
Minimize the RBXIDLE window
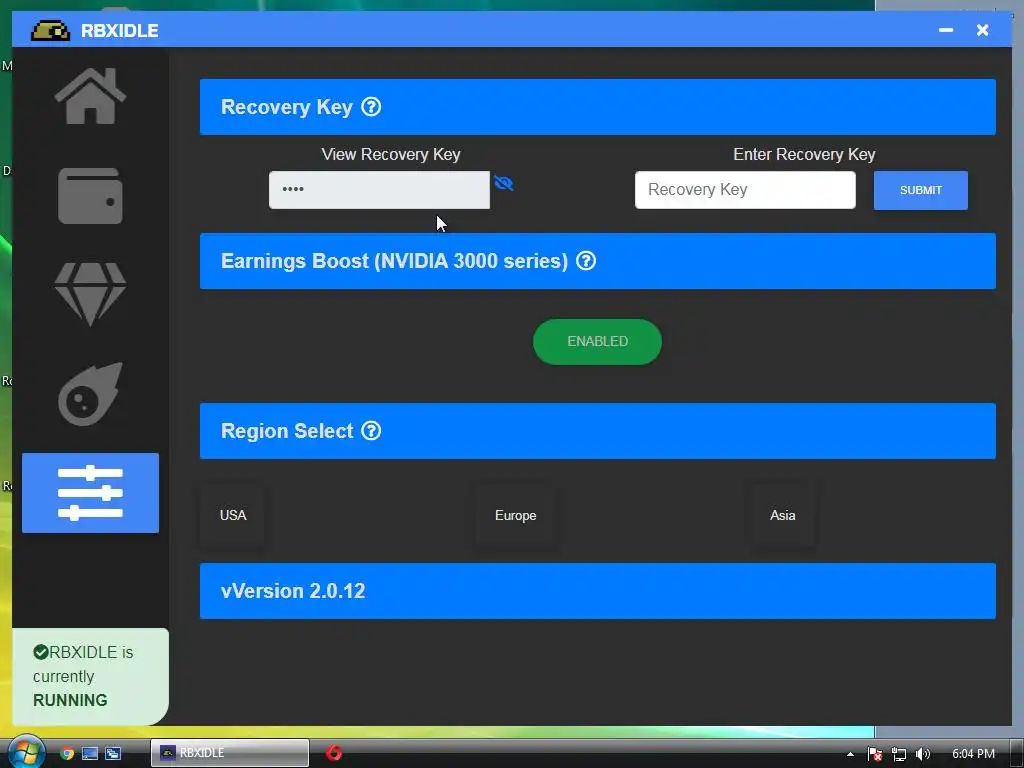coord(946,30)
